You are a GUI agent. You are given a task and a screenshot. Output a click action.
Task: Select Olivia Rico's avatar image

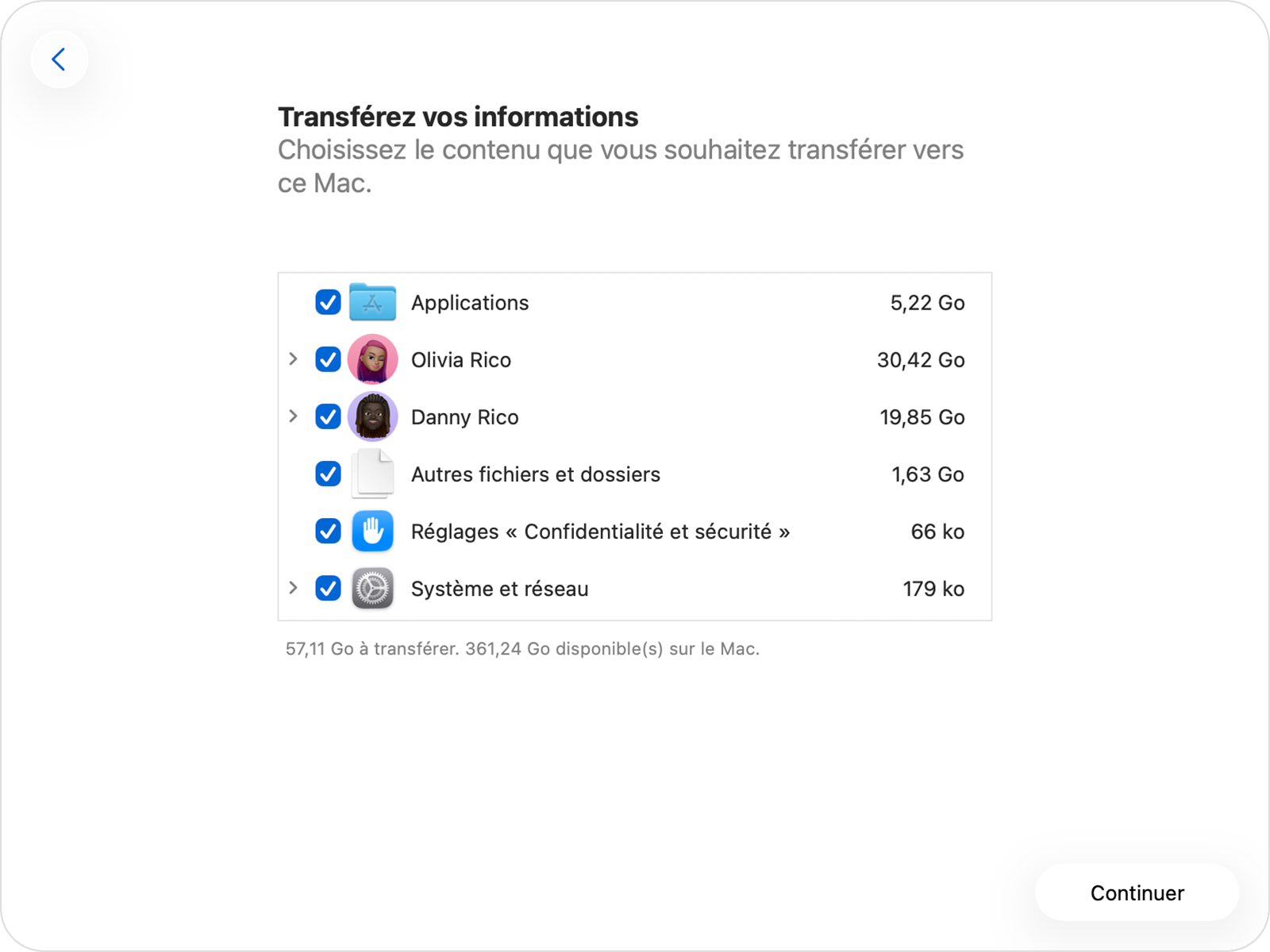(373, 359)
